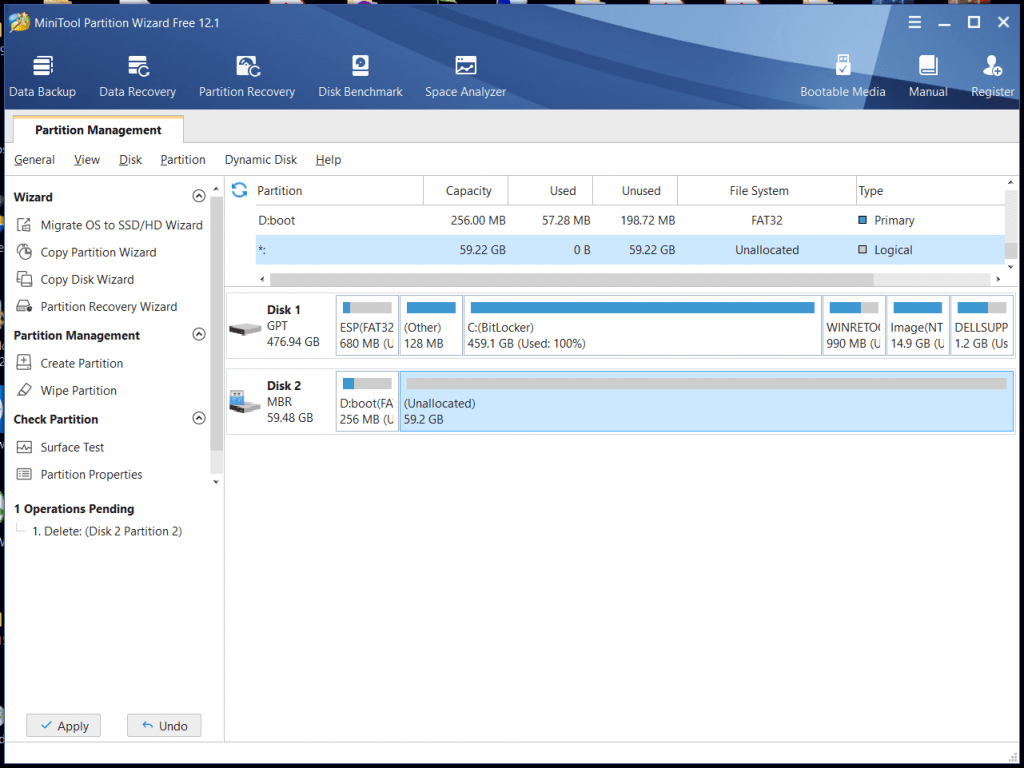
Task: Click the Migrate OS to SSD/HD Wizard icon
Action: coord(24,225)
